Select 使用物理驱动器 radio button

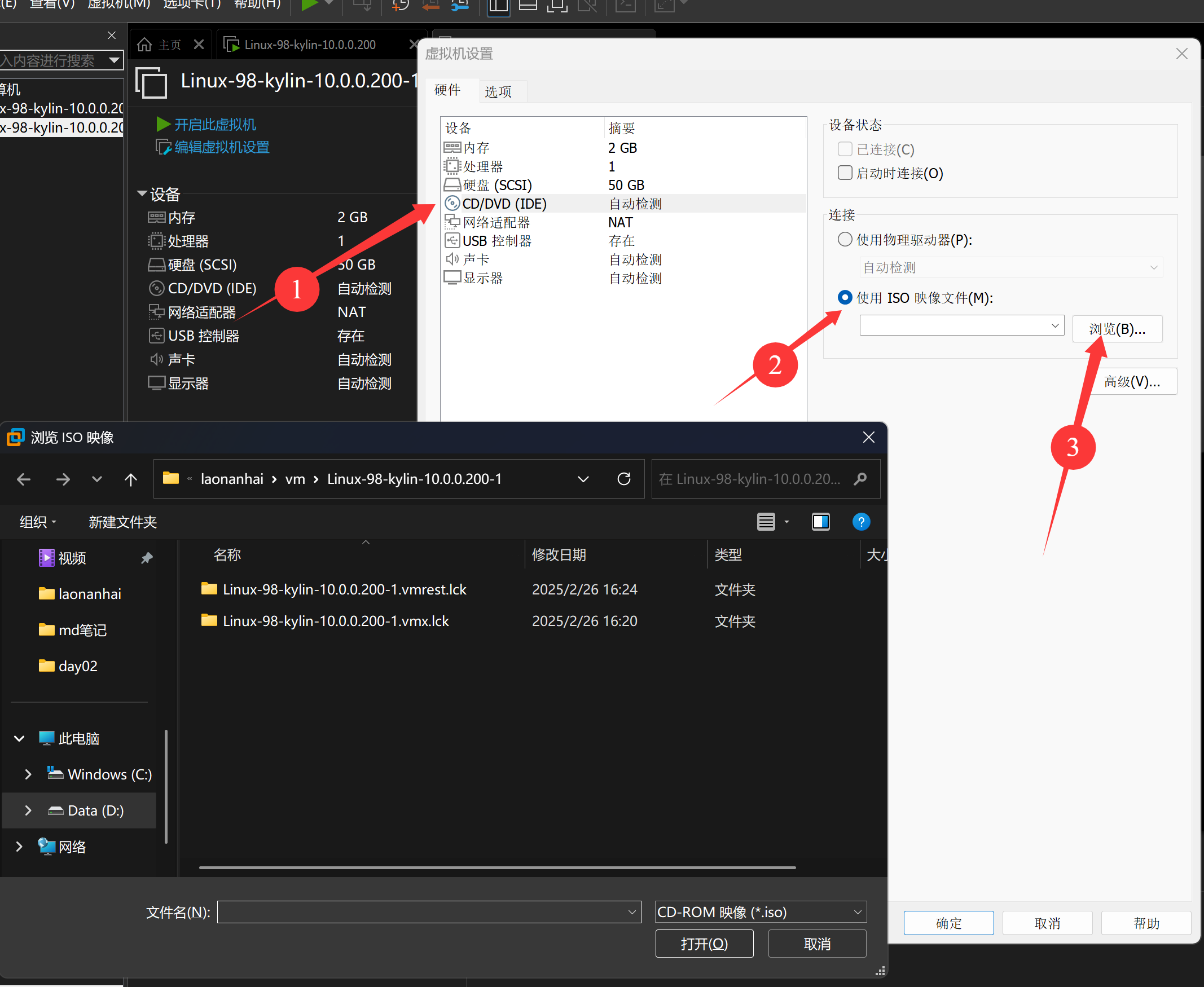tap(845, 239)
